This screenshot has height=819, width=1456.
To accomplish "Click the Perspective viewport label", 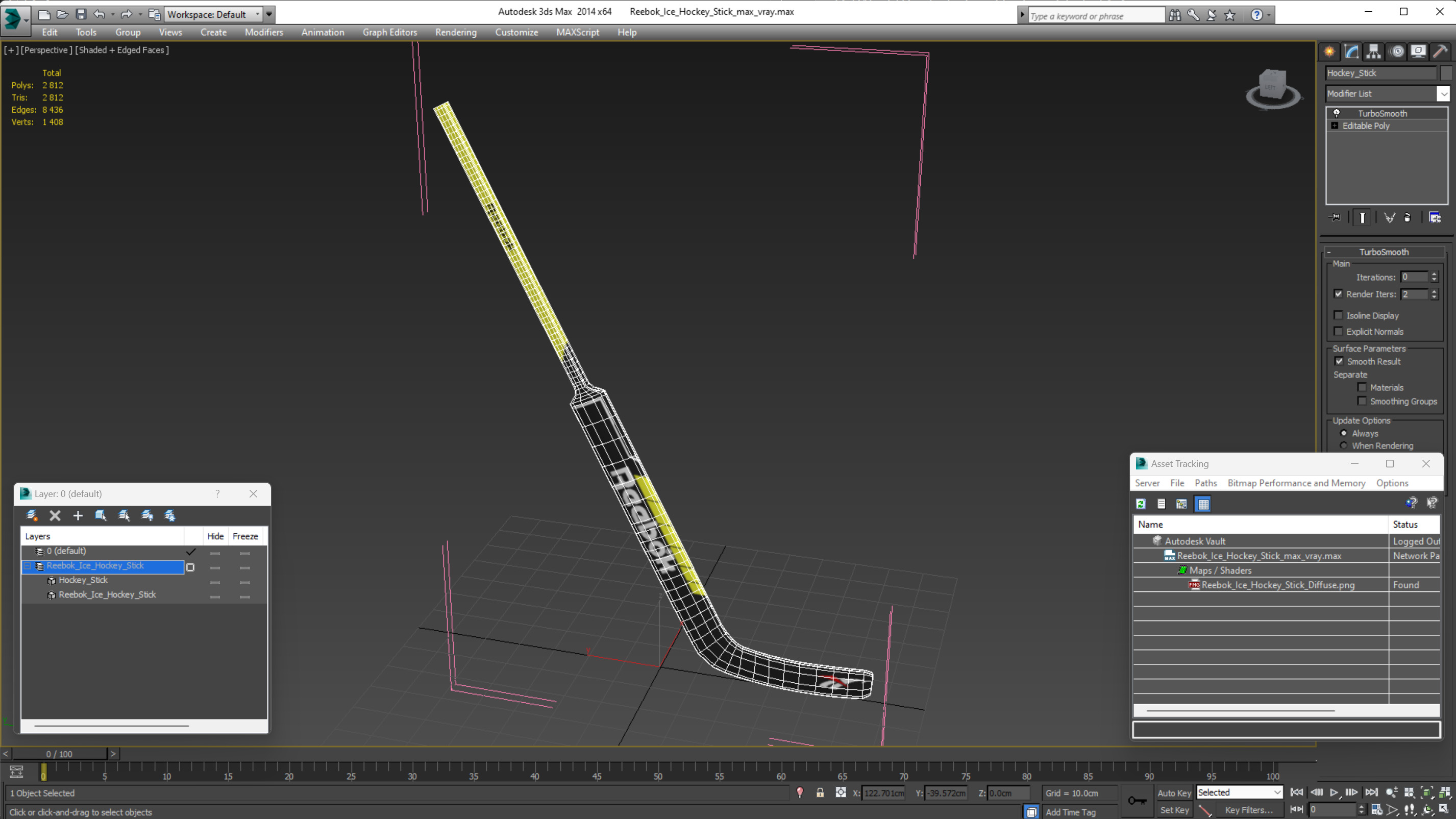I will click(46, 49).
